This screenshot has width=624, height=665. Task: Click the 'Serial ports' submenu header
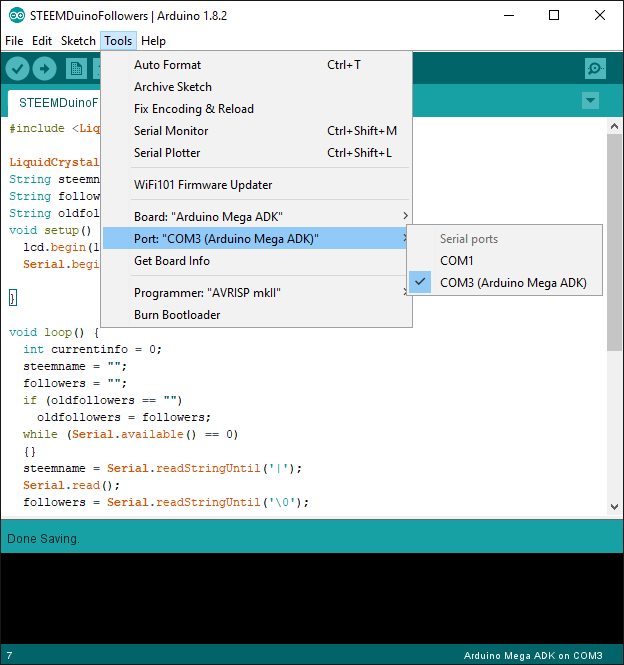tap(469, 239)
